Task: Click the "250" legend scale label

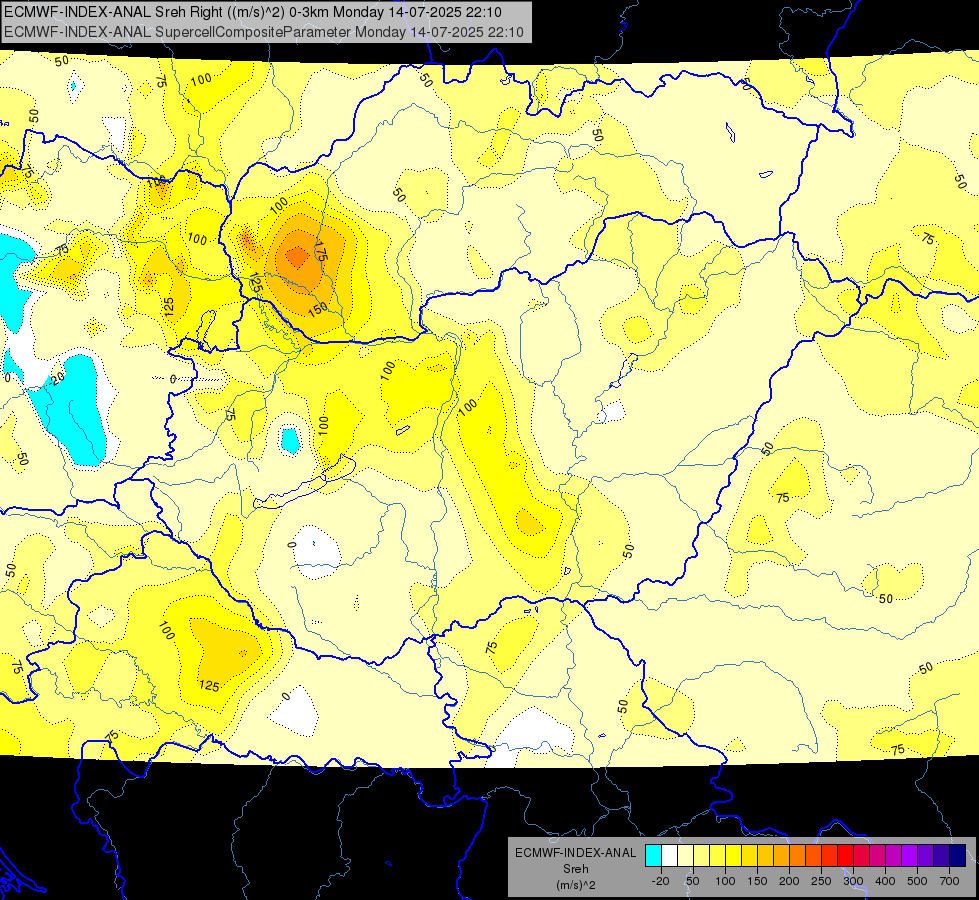Action: (821, 881)
